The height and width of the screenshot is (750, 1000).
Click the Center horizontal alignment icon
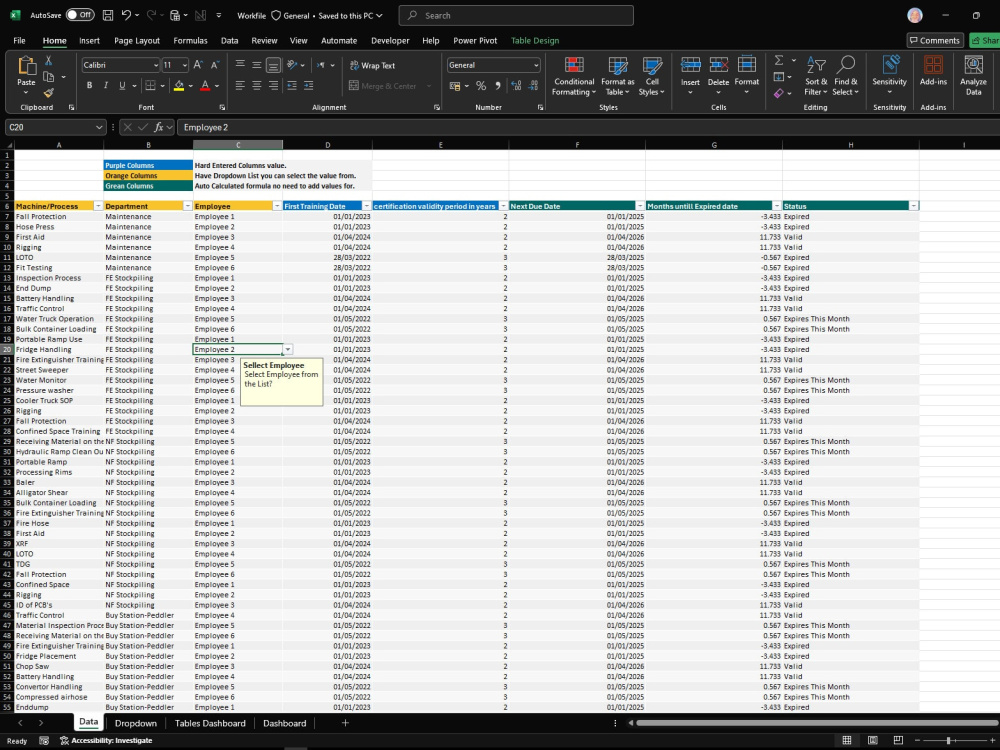(x=256, y=85)
